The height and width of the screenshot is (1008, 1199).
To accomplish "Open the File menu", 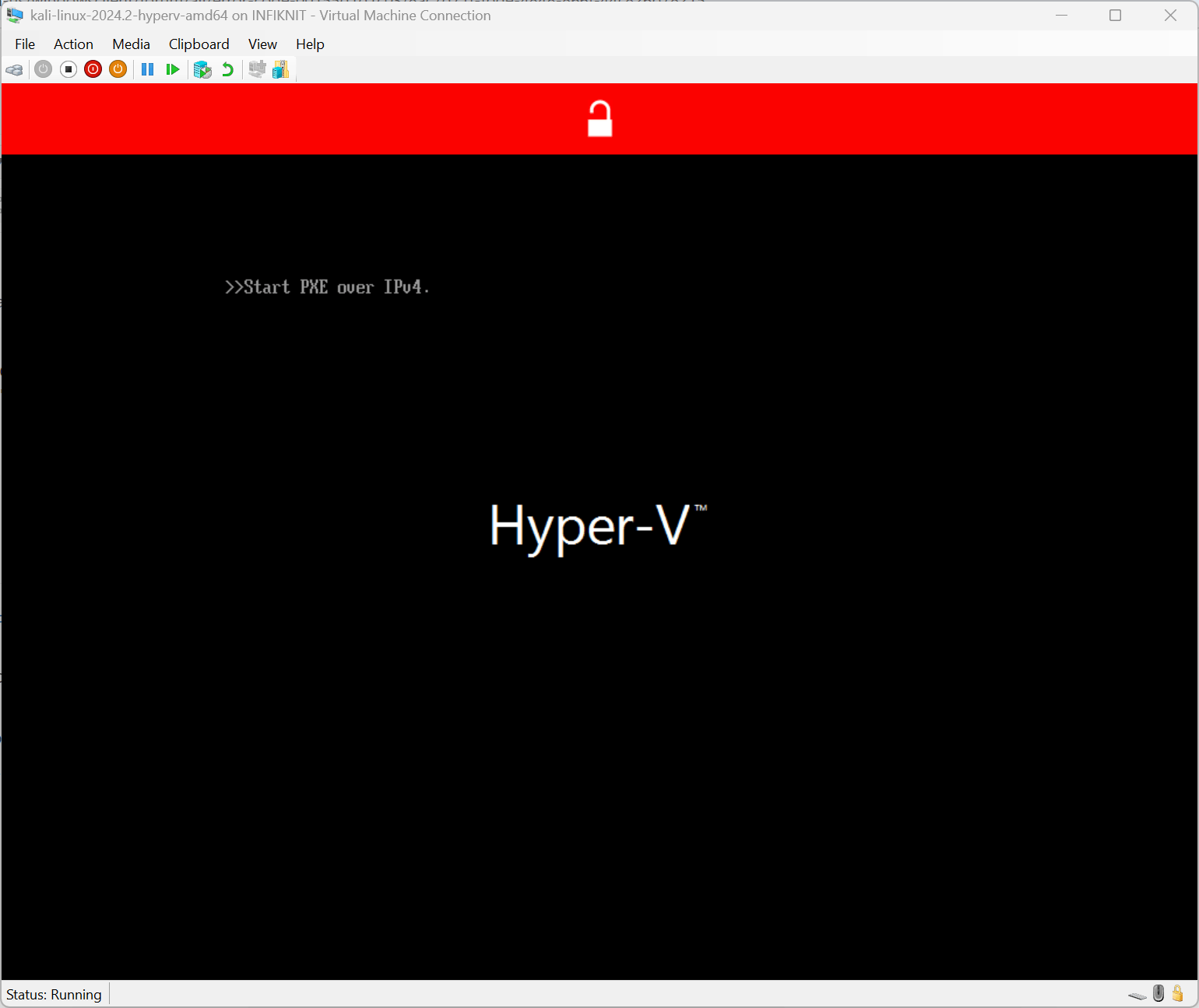I will [x=25, y=44].
